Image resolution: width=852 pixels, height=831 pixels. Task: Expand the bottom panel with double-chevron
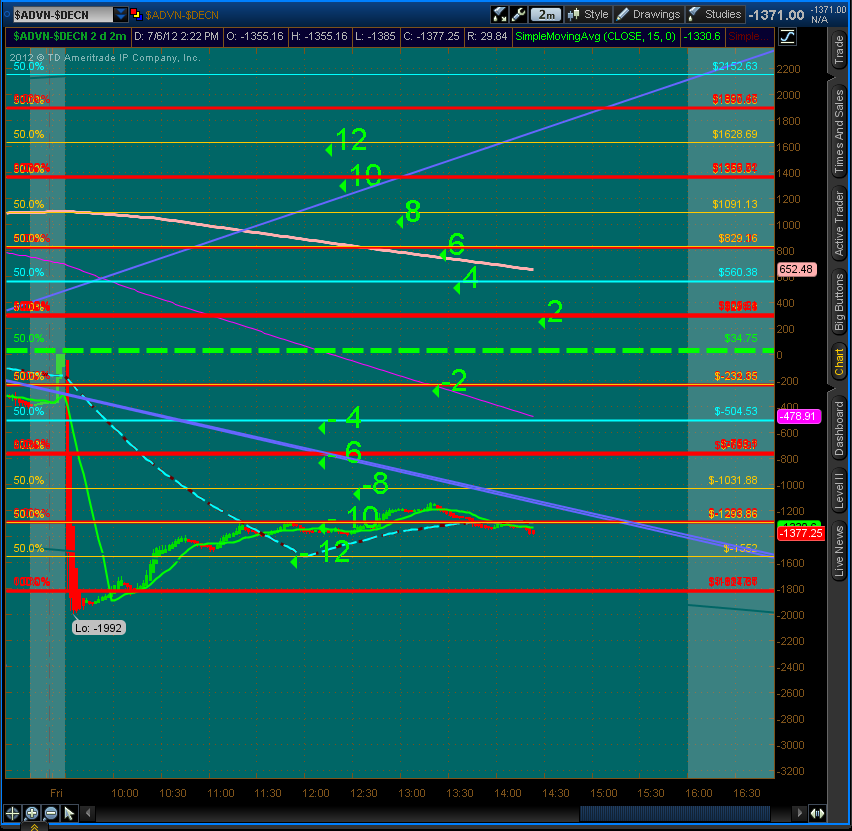click(x=34, y=827)
